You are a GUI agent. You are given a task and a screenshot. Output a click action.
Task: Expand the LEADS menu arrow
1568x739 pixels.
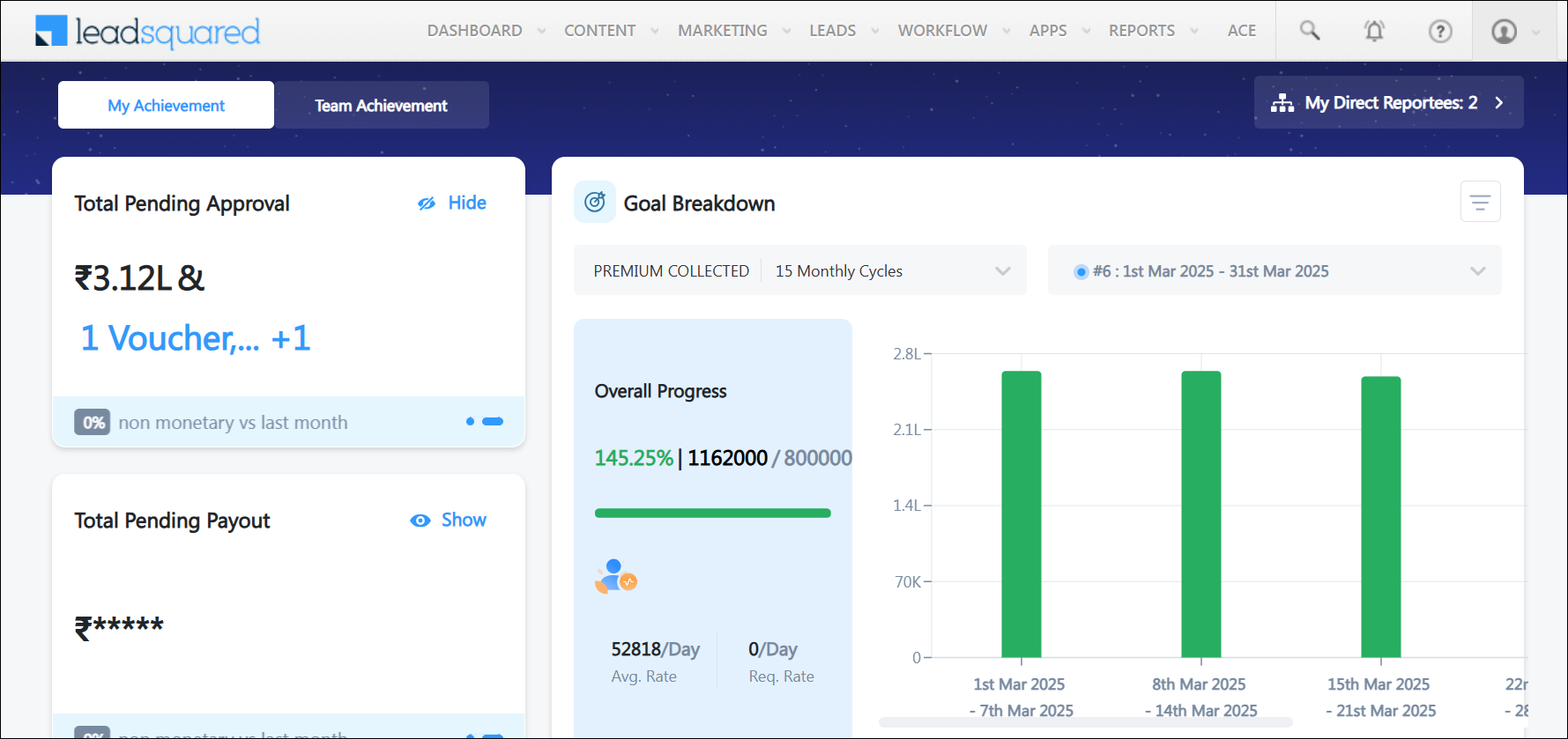point(875,31)
